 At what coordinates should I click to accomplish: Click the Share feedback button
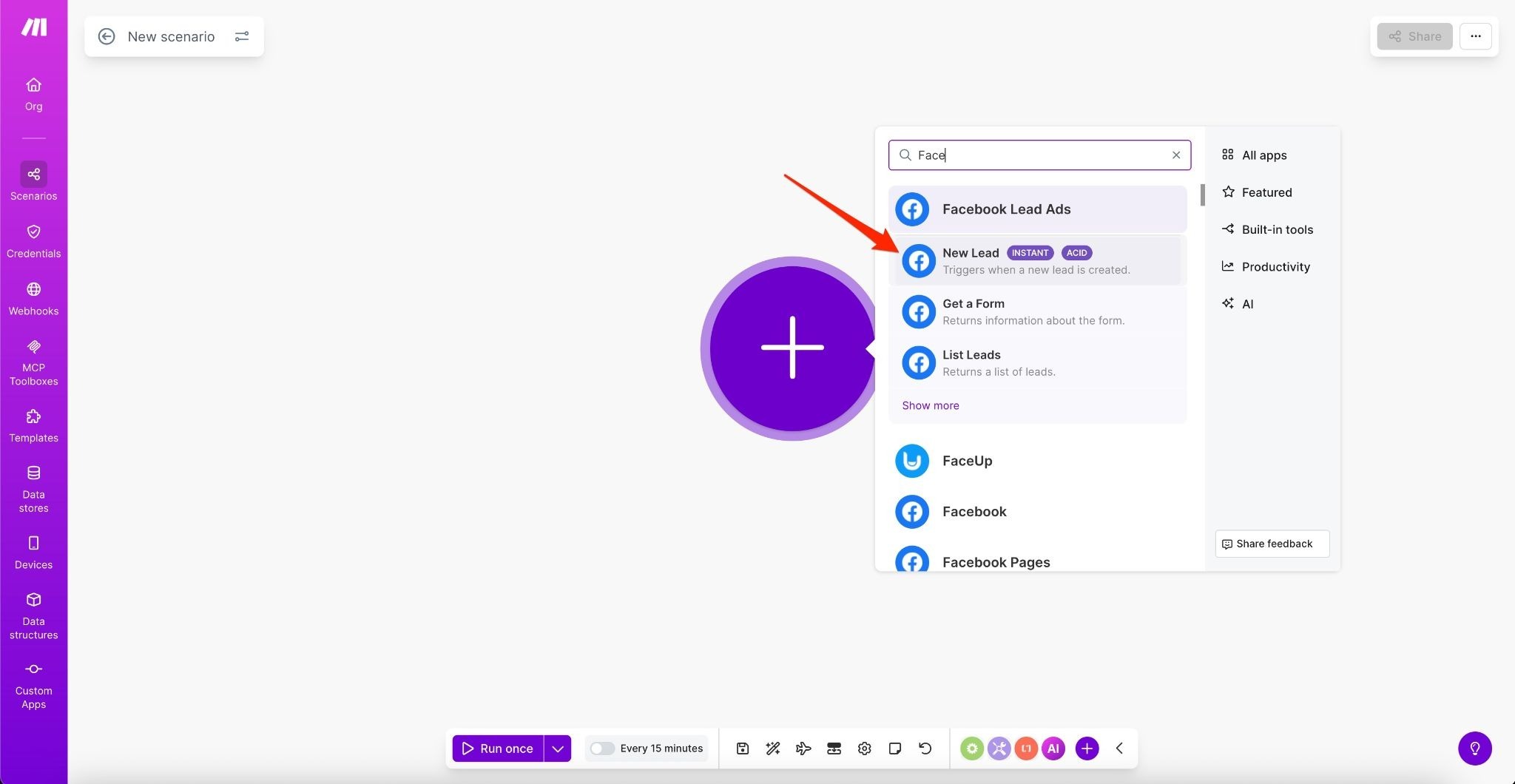pyautogui.click(x=1272, y=544)
